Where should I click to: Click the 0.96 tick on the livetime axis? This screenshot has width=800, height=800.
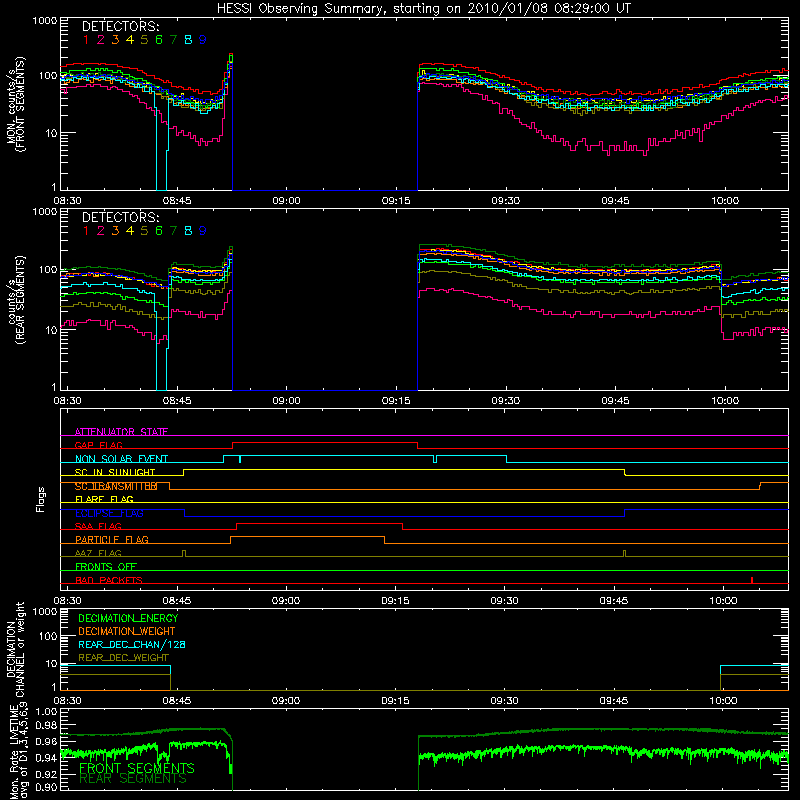pyautogui.click(x=46, y=741)
